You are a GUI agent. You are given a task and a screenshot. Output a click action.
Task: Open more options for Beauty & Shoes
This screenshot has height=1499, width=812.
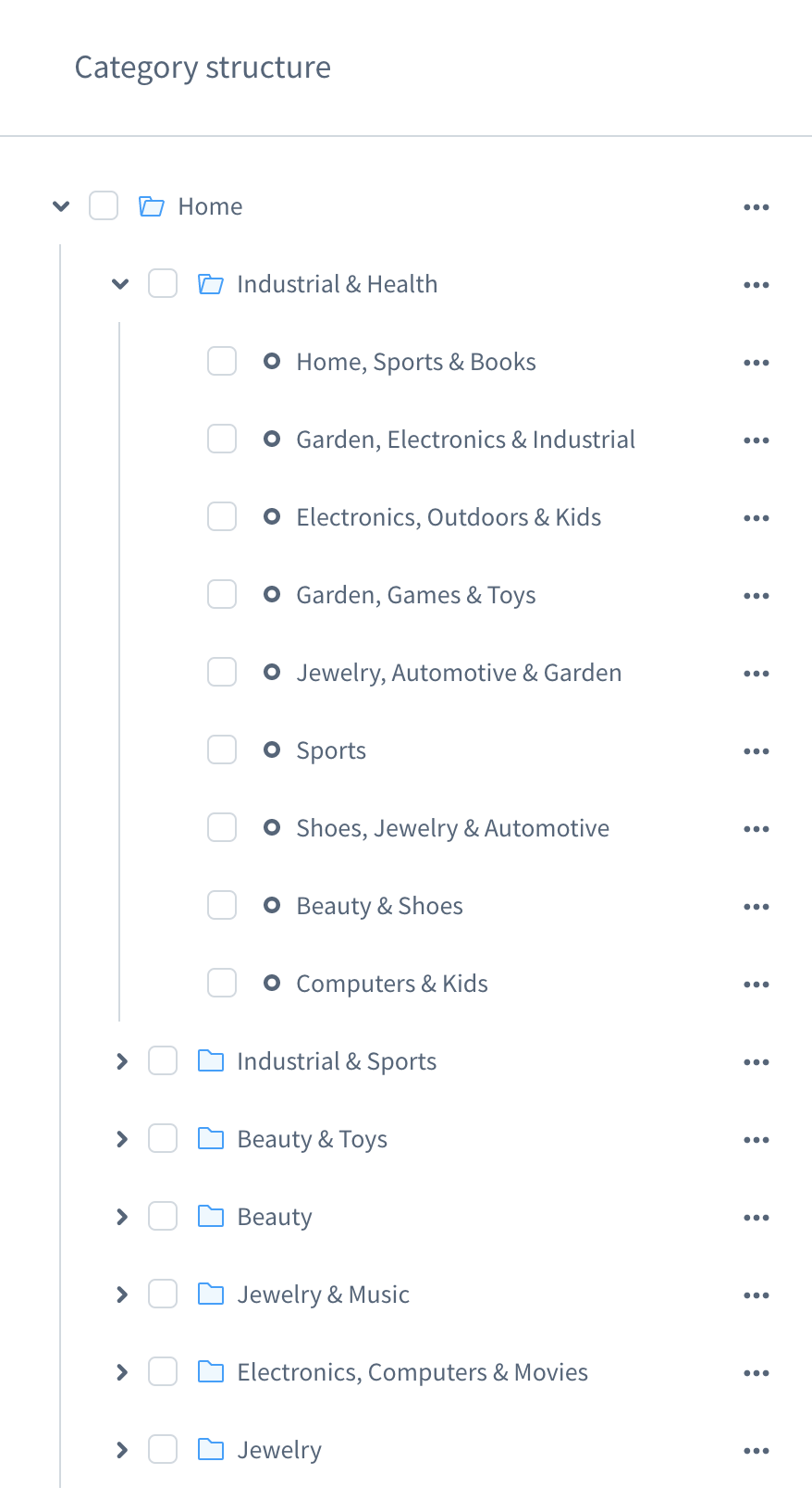[757, 906]
